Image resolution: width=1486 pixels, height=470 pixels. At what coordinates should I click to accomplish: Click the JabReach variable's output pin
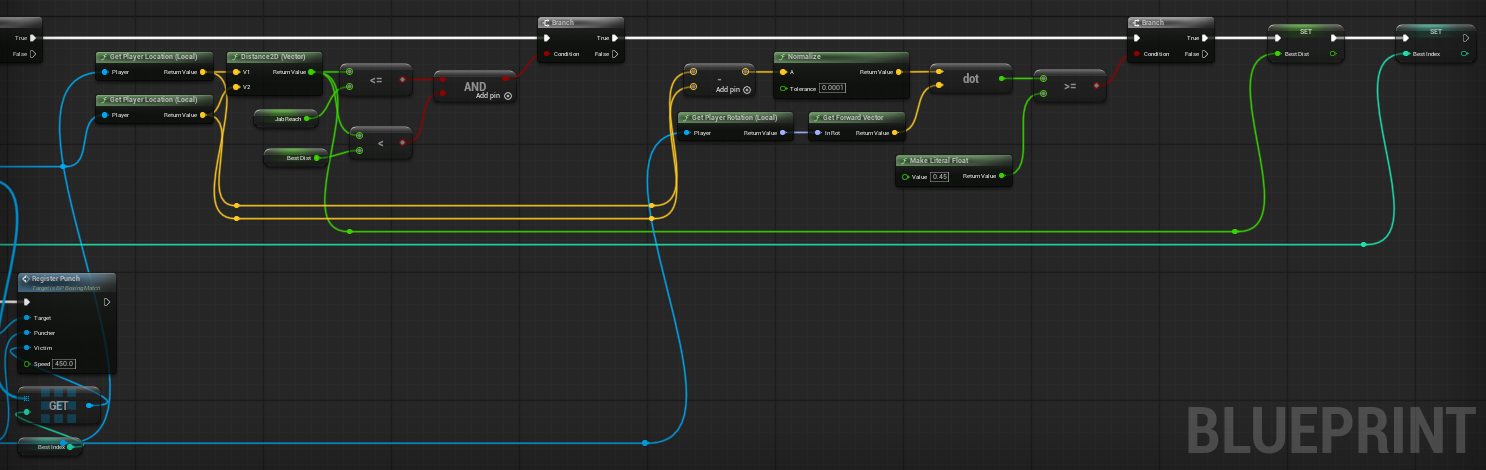click(x=308, y=118)
